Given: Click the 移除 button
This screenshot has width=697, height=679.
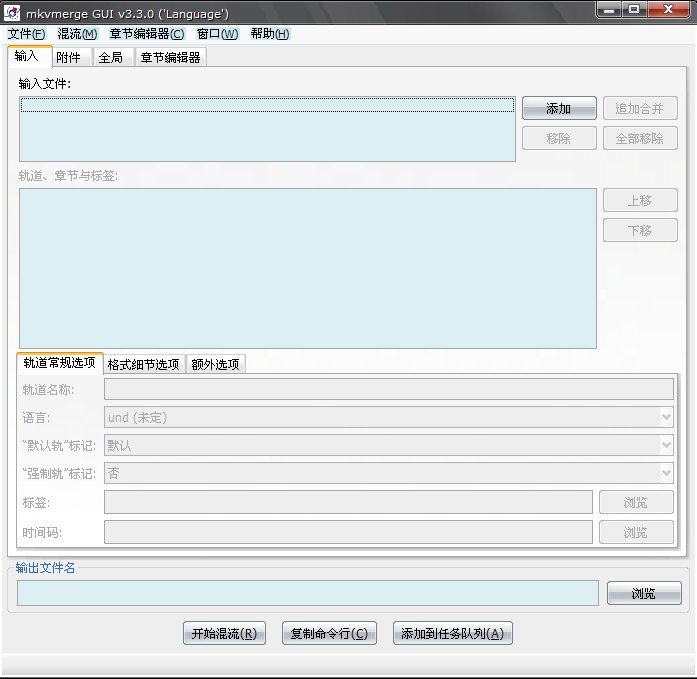Looking at the screenshot, I should (559, 138).
